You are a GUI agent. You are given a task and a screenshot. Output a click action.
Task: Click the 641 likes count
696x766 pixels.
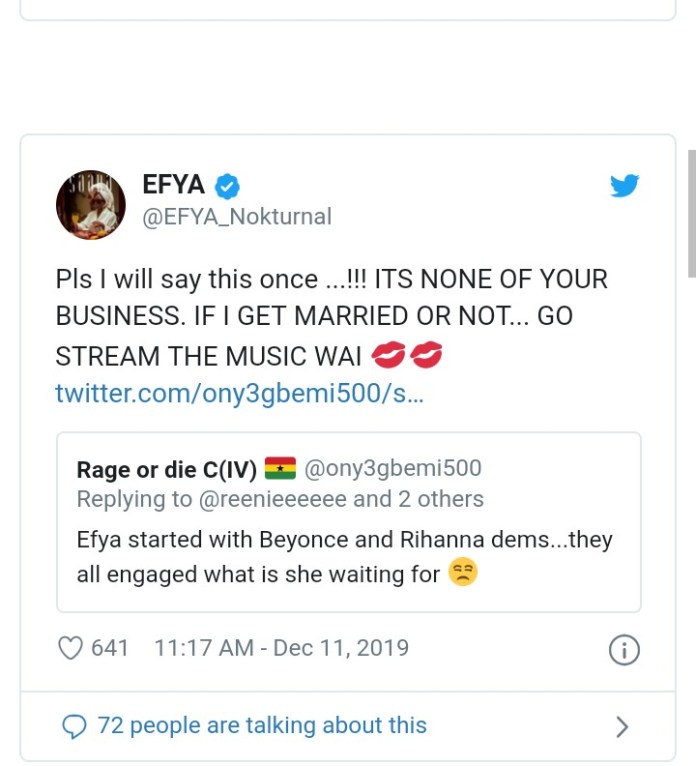110,648
